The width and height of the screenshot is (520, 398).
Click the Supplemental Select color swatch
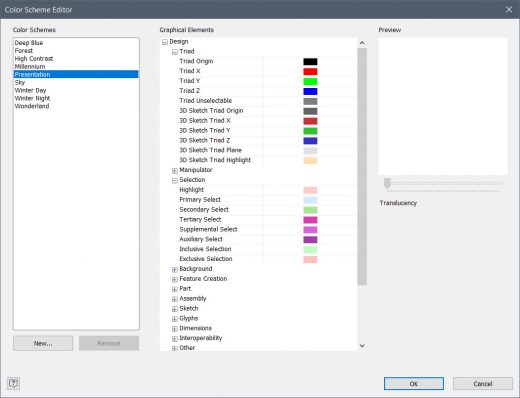310,230
